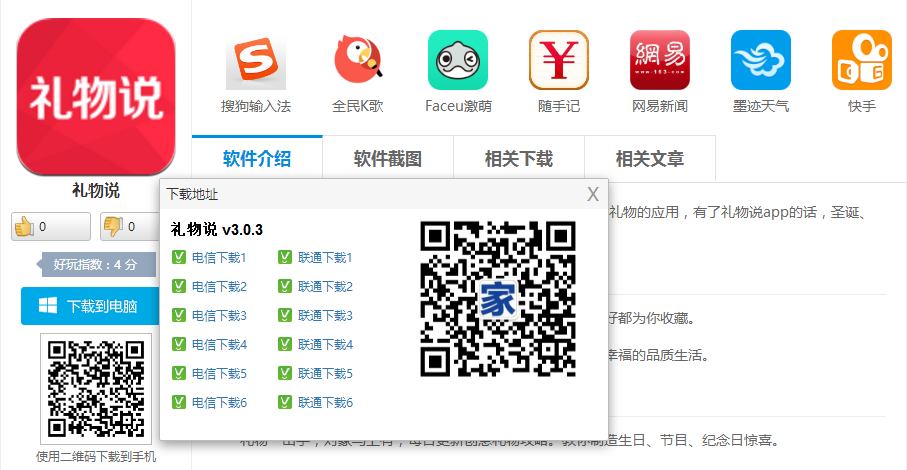Viewport: 907px width, 470px height.
Task: Click the 电信下载2 link
Action: click(219, 287)
